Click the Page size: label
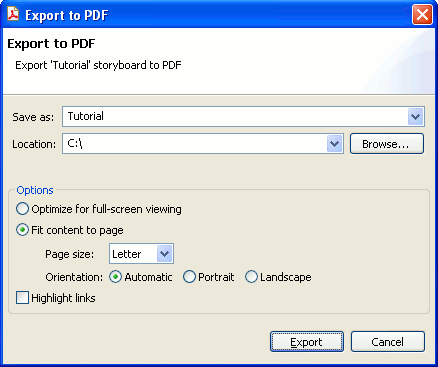The image size is (438, 367). tap(70, 254)
